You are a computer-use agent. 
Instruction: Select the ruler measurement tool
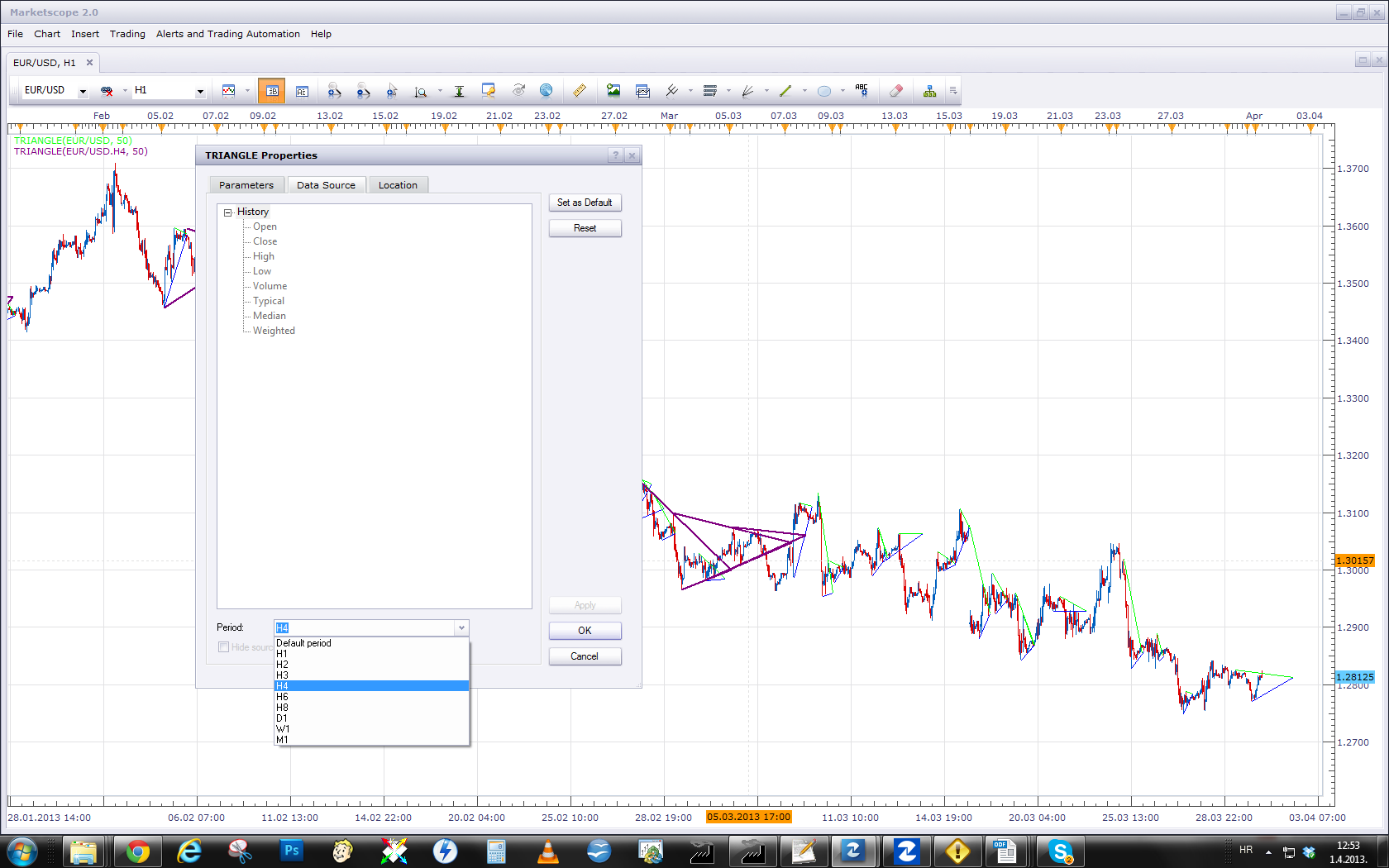click(x=580, y=91)
